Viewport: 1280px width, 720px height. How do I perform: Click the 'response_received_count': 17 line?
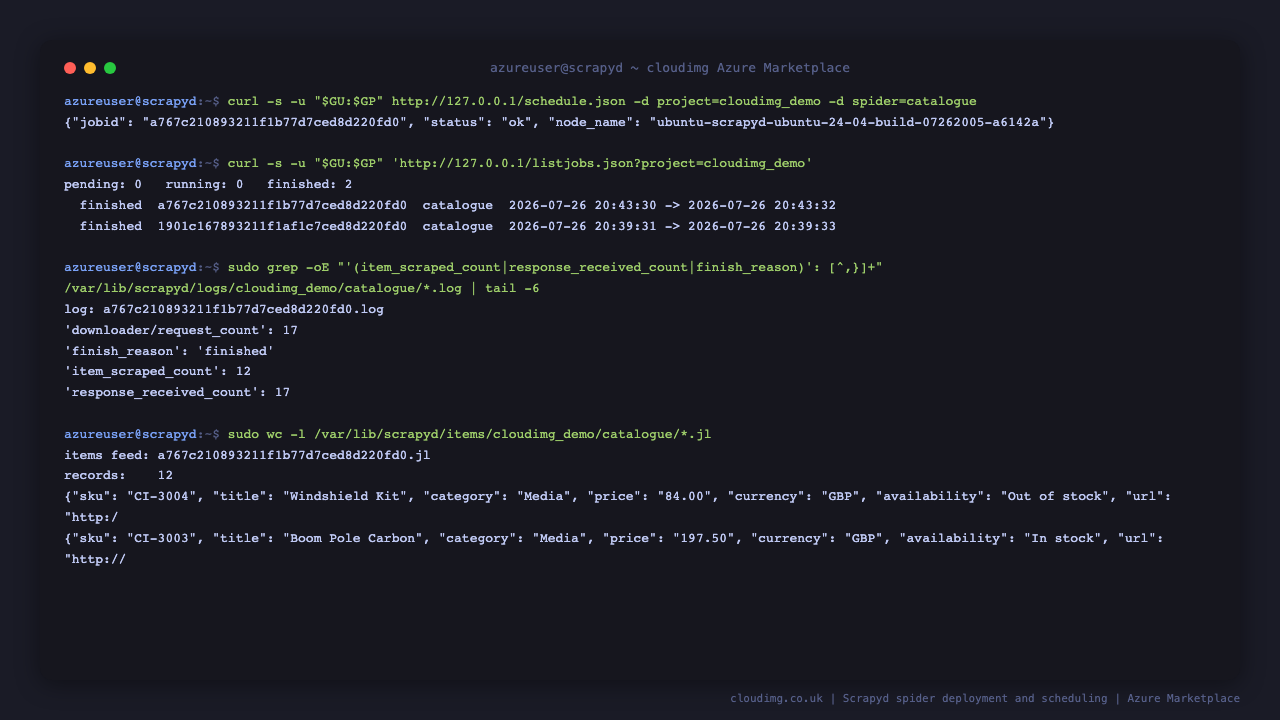click(x=177, y=392)
